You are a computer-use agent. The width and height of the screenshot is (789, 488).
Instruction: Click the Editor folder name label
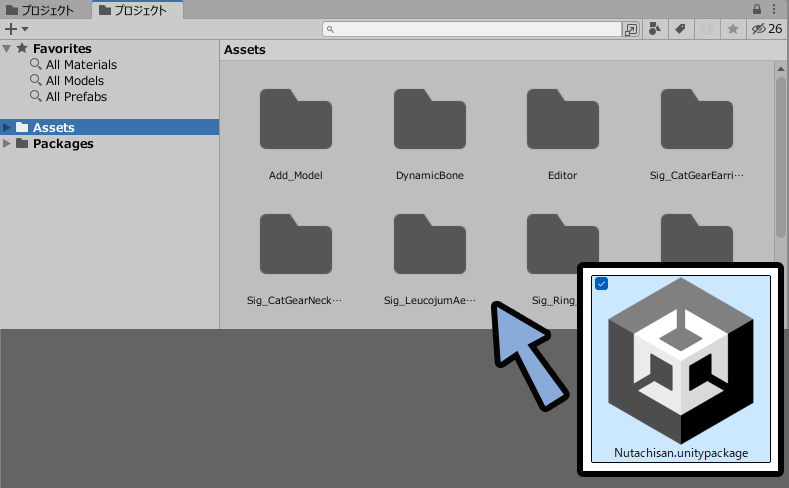(563, 176)
